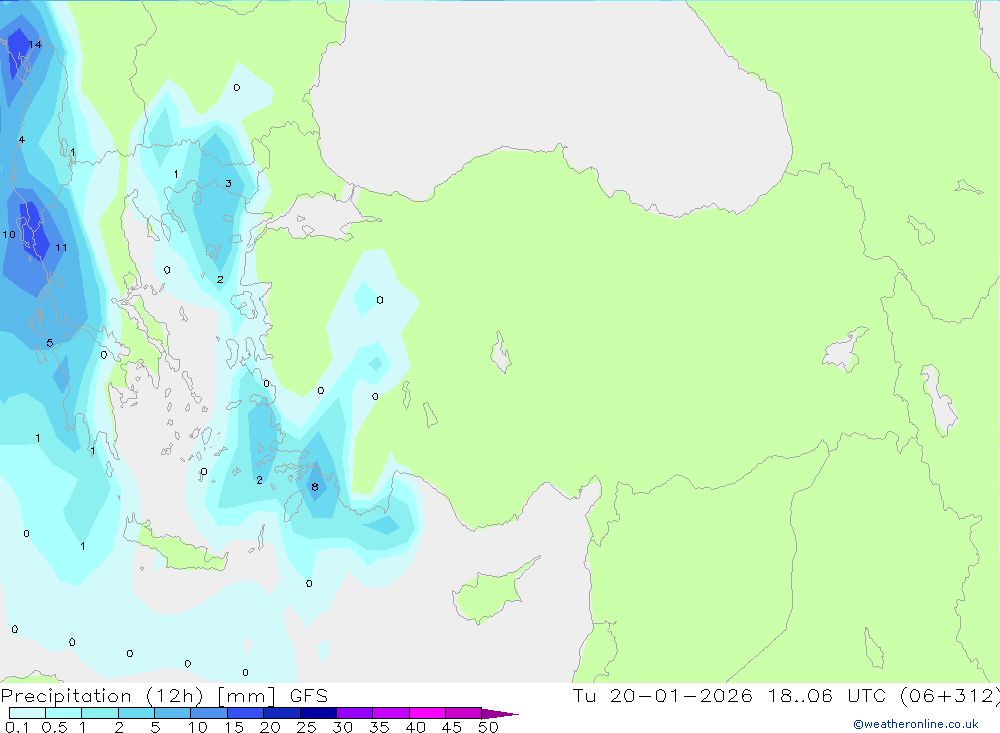This screenshot has height=733, width=1000.
Task: Click the '40' legend scale label
Action: (x=416, y=727)
